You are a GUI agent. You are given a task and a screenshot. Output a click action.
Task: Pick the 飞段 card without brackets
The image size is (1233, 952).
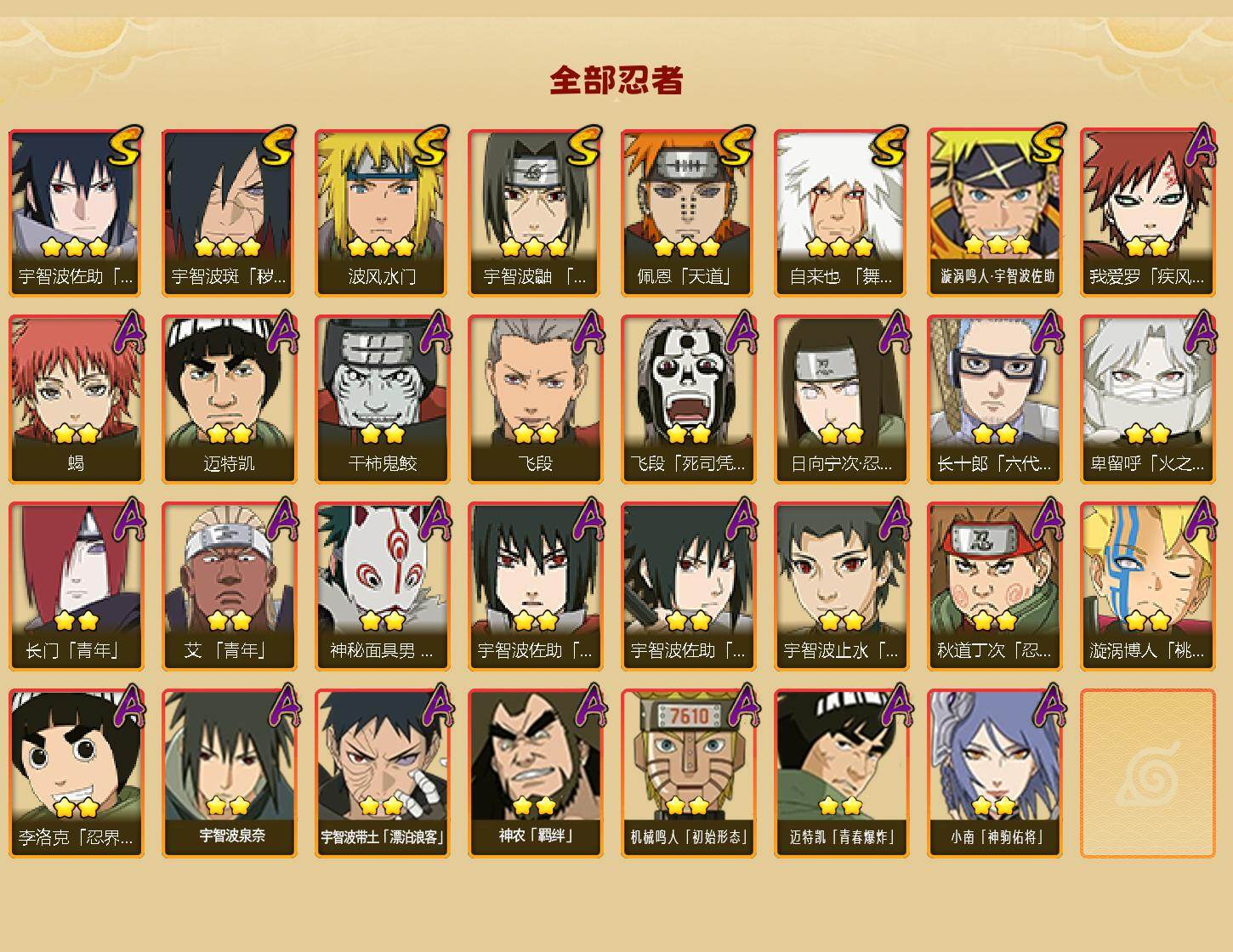(x=535, y=399)
